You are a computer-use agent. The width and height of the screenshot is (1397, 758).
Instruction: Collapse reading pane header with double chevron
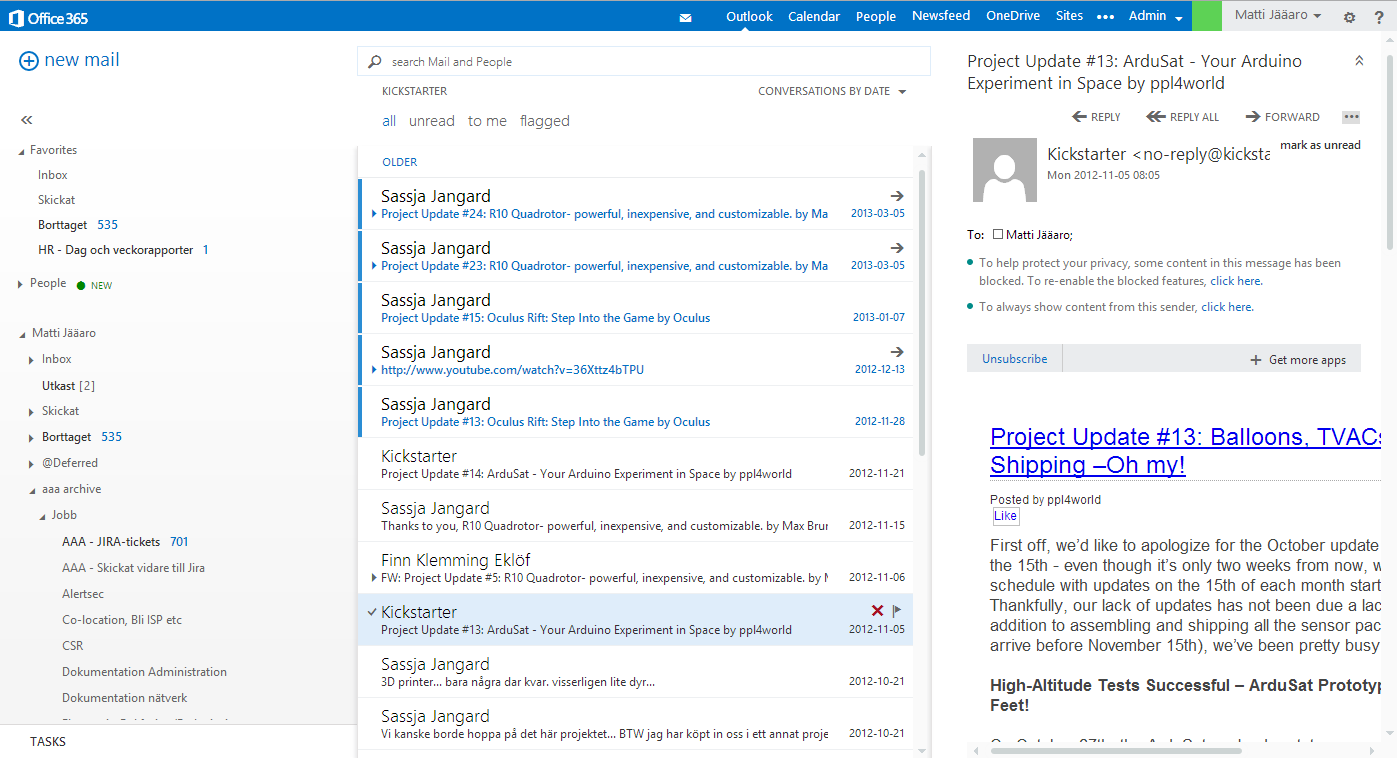[1359, 61]
